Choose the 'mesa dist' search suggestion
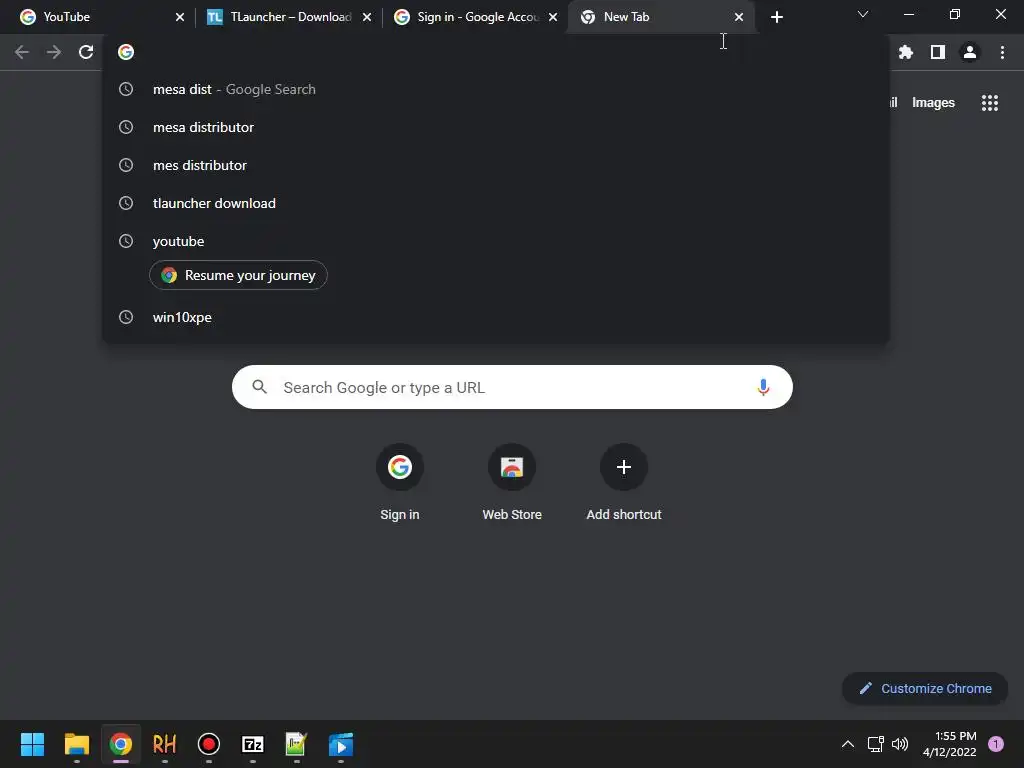The height and width of the screenshot is (768, 1024). (x=496, y=89)
